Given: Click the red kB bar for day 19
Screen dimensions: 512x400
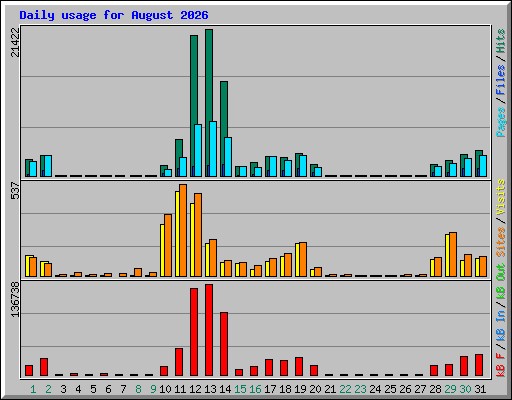Looking at the screenshot, I should [299, 367].
